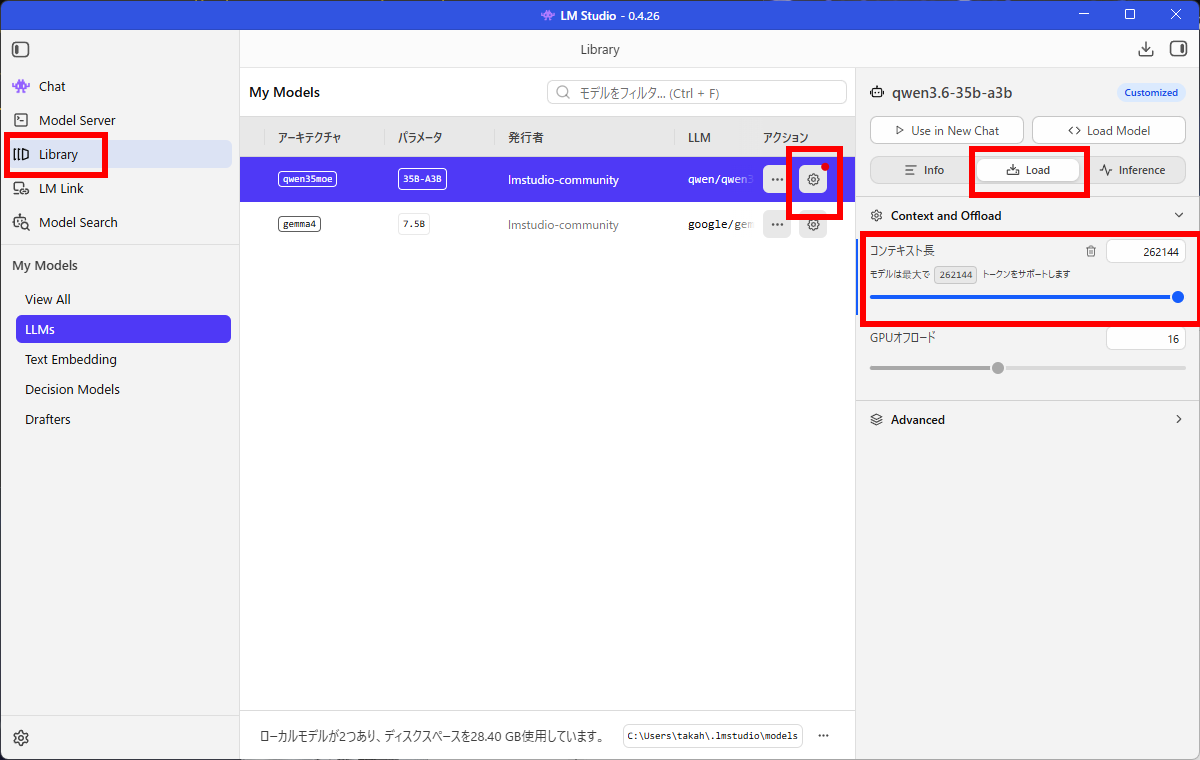Toggle the left sidebar panel icon

coord(21,49)
